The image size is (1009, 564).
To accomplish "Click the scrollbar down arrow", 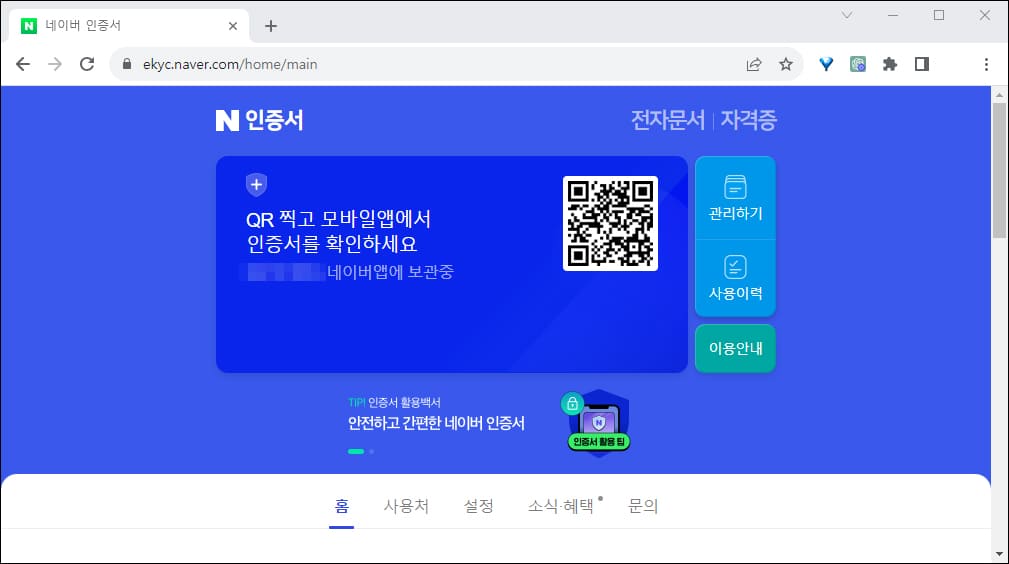I will point(999,554).
